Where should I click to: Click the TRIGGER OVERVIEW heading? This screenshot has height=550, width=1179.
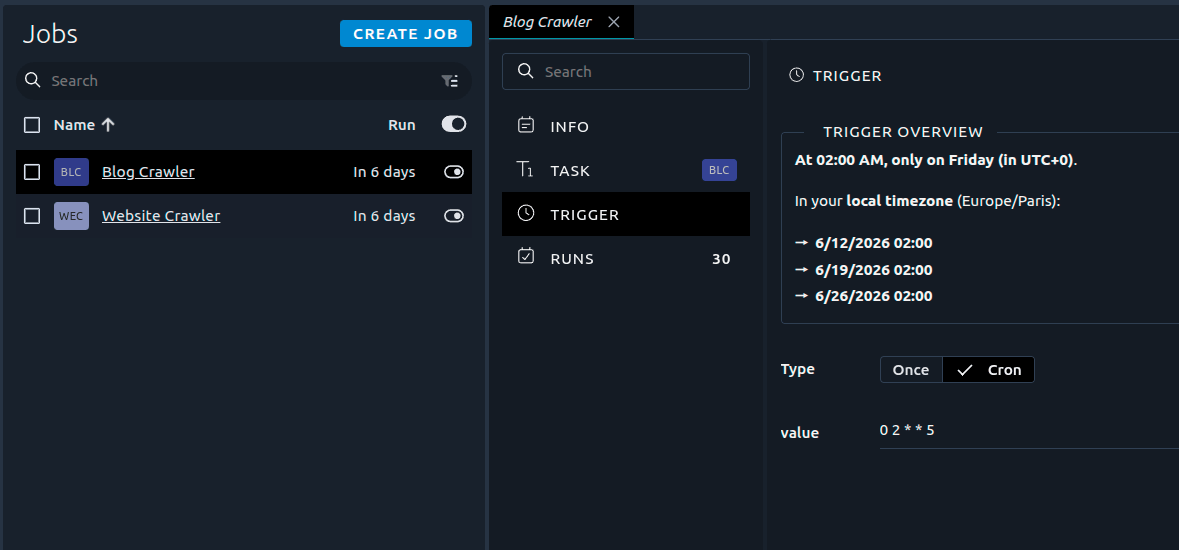point(903,132)
